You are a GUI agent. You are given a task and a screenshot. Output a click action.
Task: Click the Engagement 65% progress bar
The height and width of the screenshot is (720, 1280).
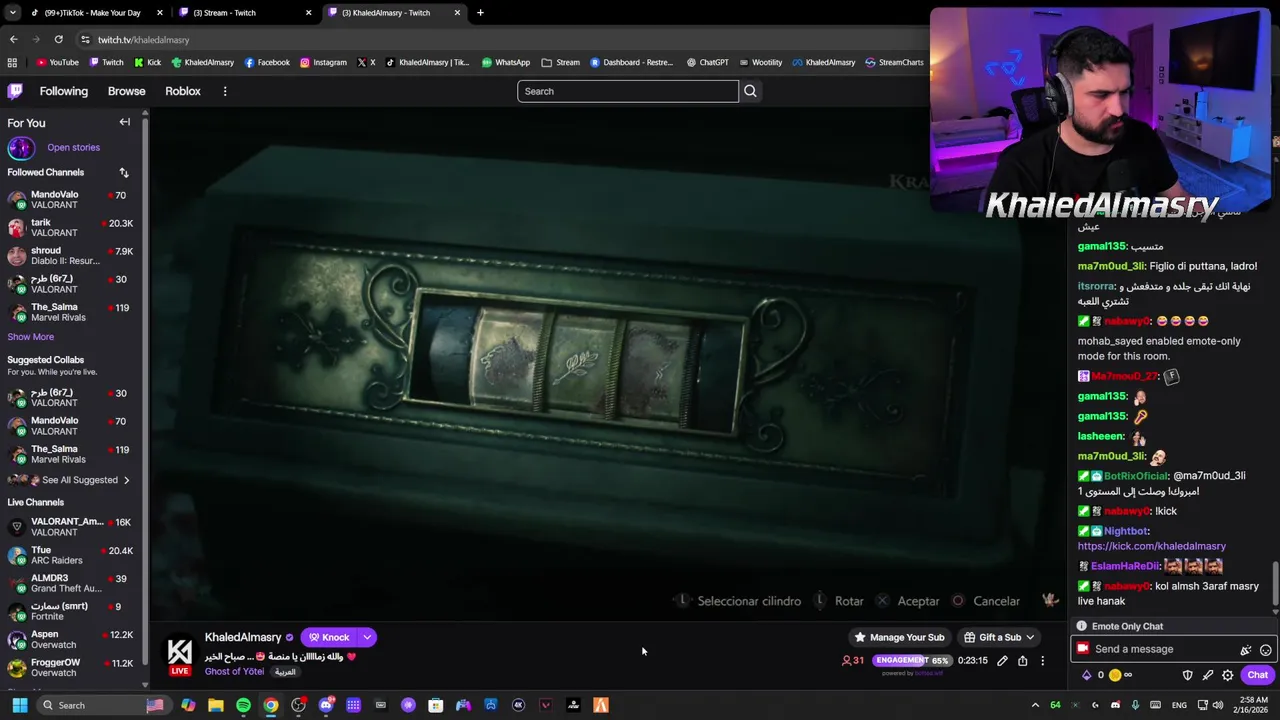click(912, 661)
